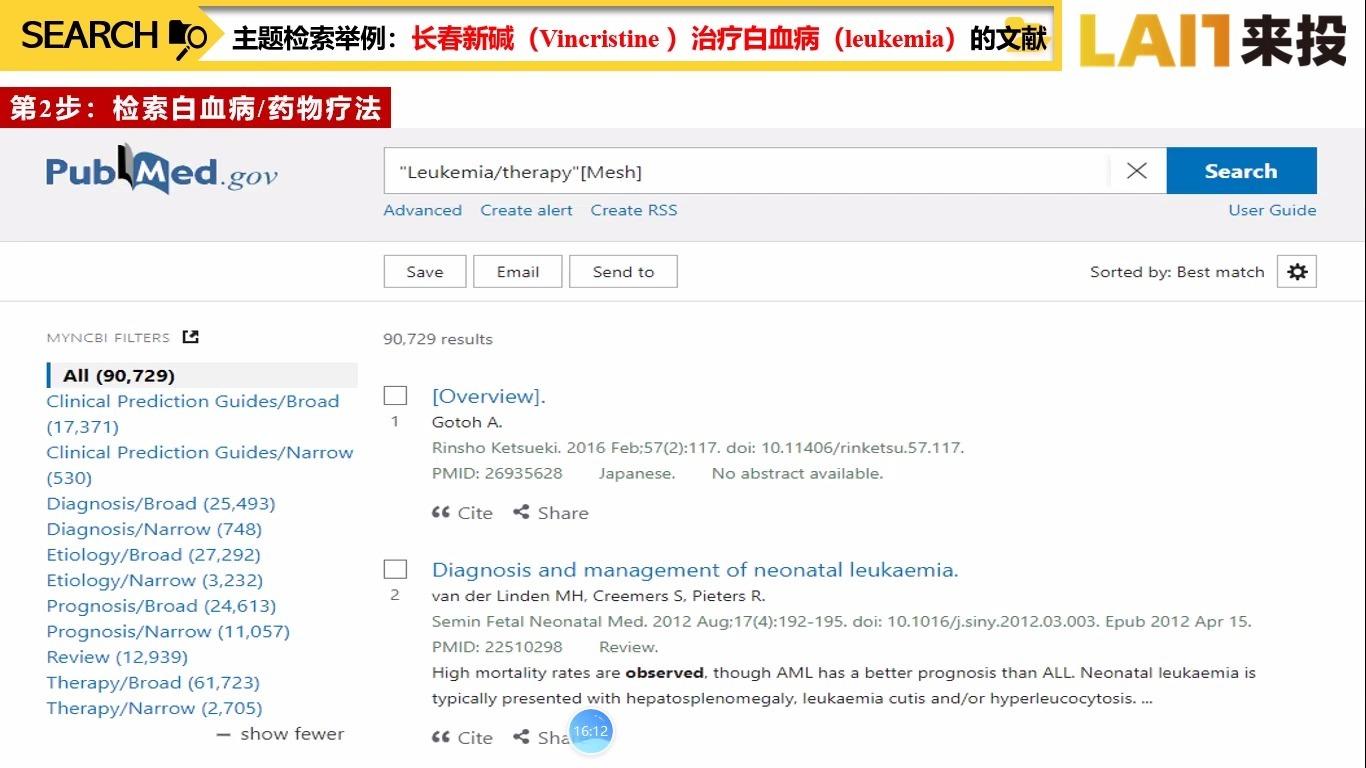Viewport: 1366px width, 768px height.
Task: Clear the search box using the X icon
Action: coord(1136,170)
